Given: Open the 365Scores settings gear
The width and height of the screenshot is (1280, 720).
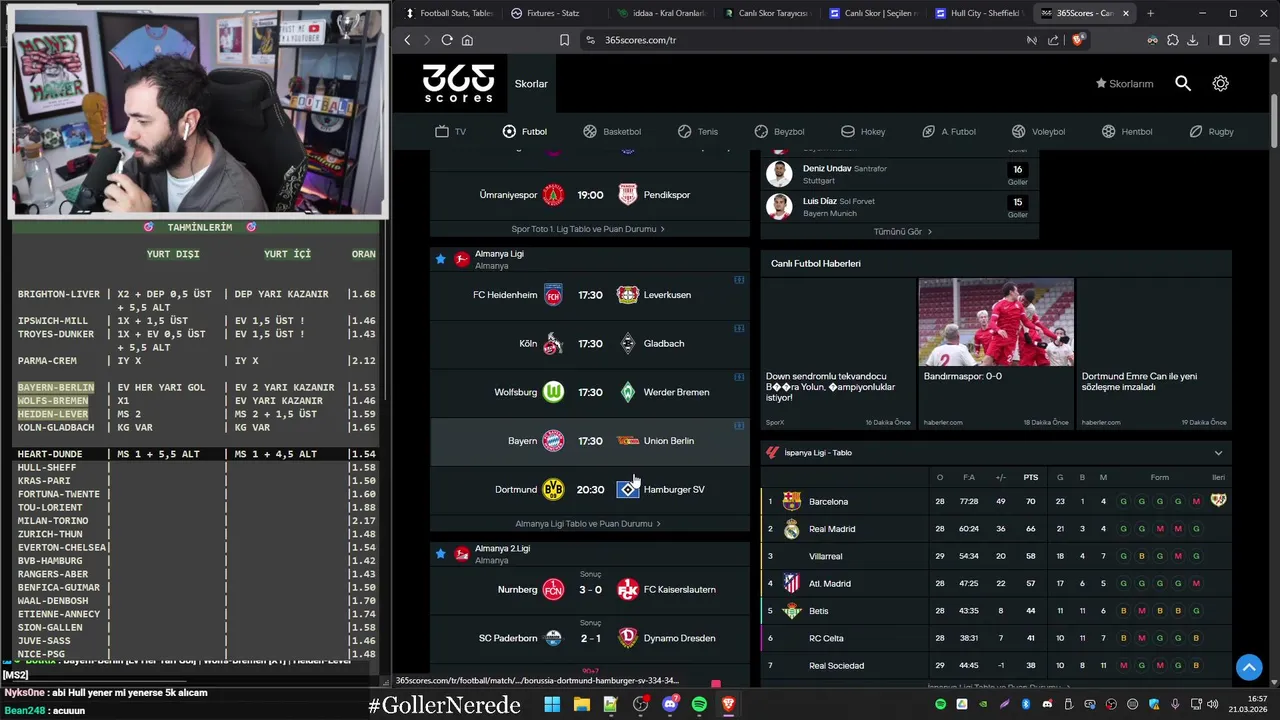Looking at the screenshot, I should click(1221, 84).
